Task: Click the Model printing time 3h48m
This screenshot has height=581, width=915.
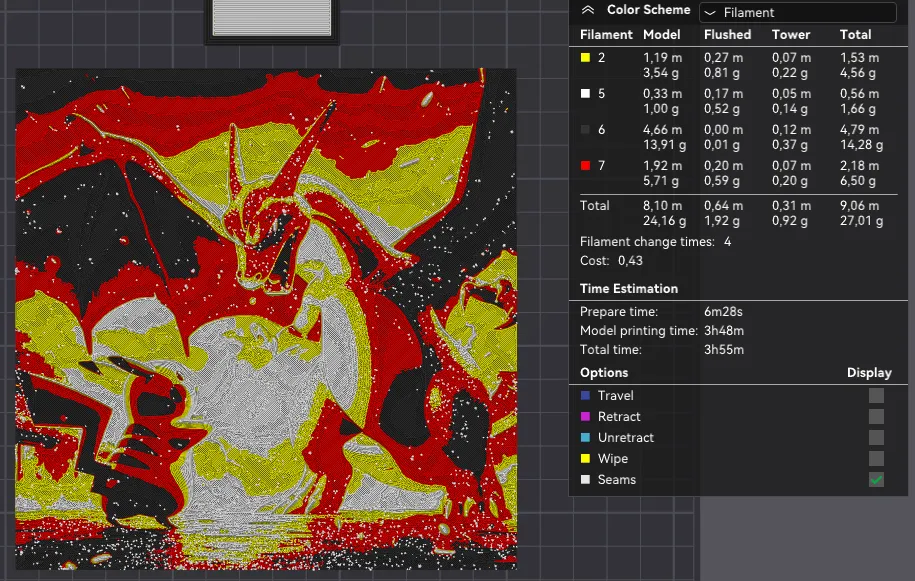Action: click(x=724, y=331)
